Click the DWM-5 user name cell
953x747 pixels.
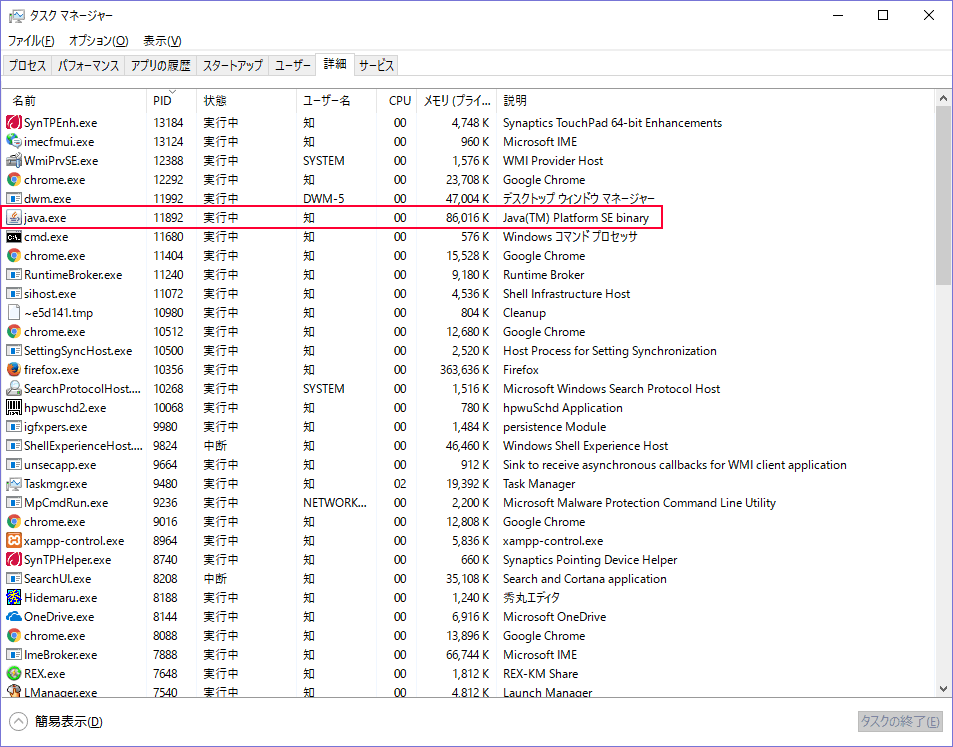click(x=323, y=199)
